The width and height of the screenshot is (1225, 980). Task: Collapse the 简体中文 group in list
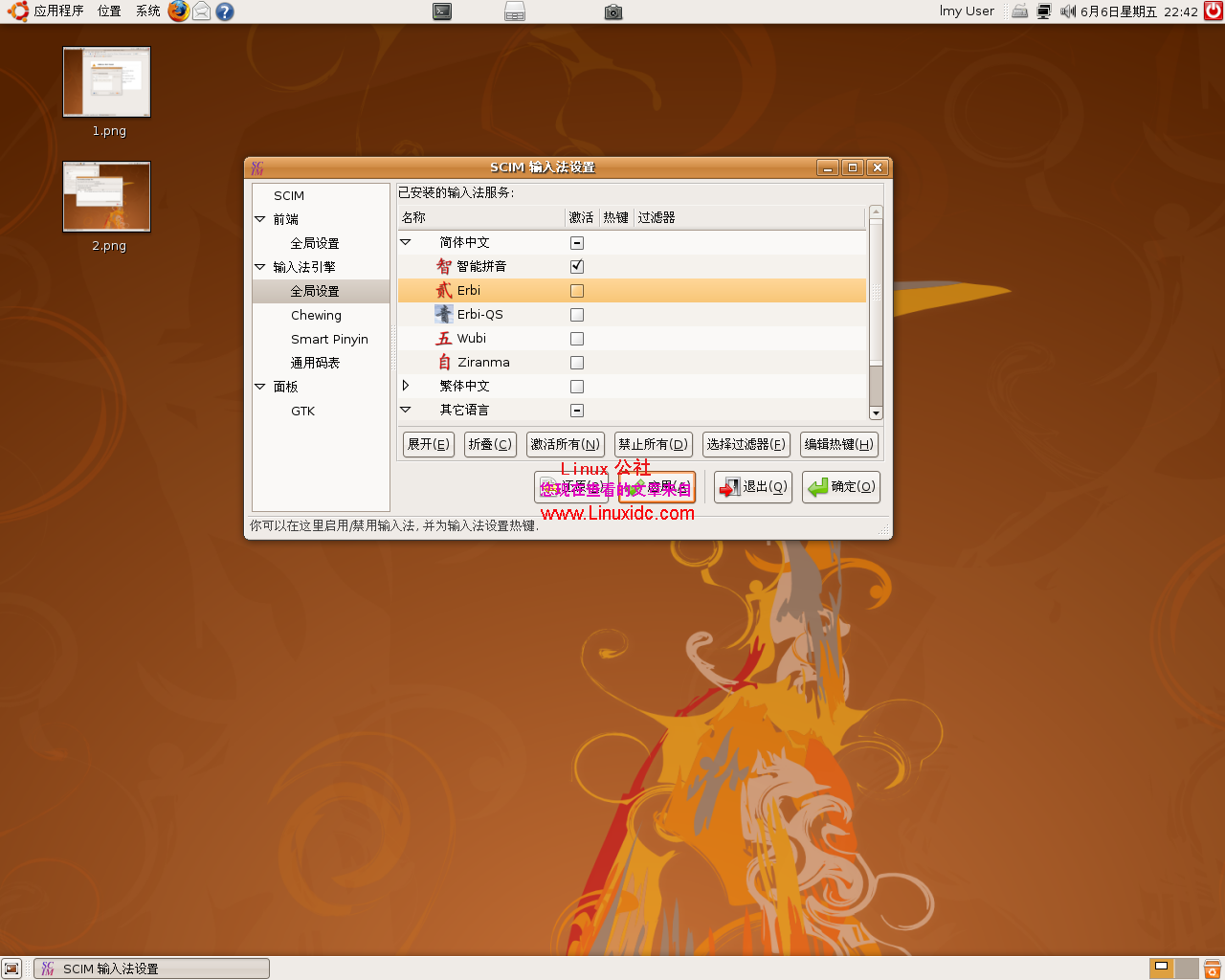(406, 242)
